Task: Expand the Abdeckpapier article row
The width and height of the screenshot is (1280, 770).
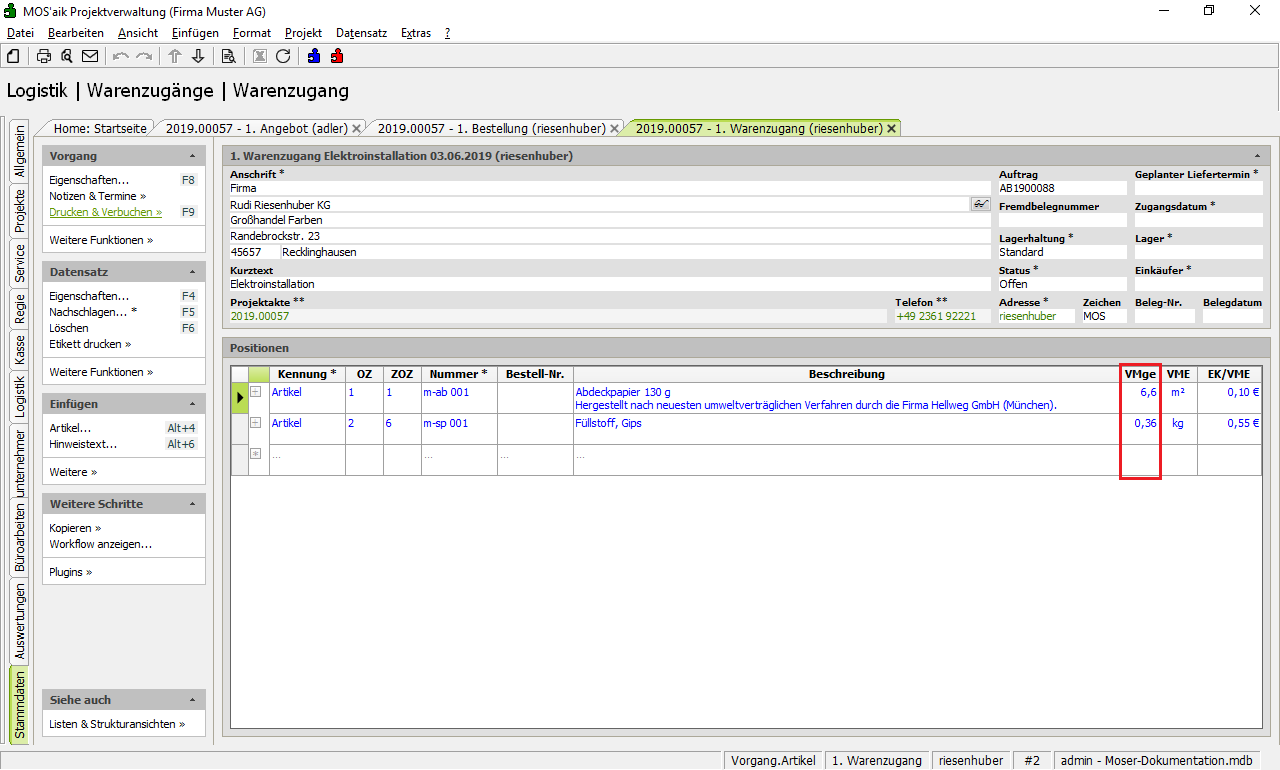Action: coord(256,392)
